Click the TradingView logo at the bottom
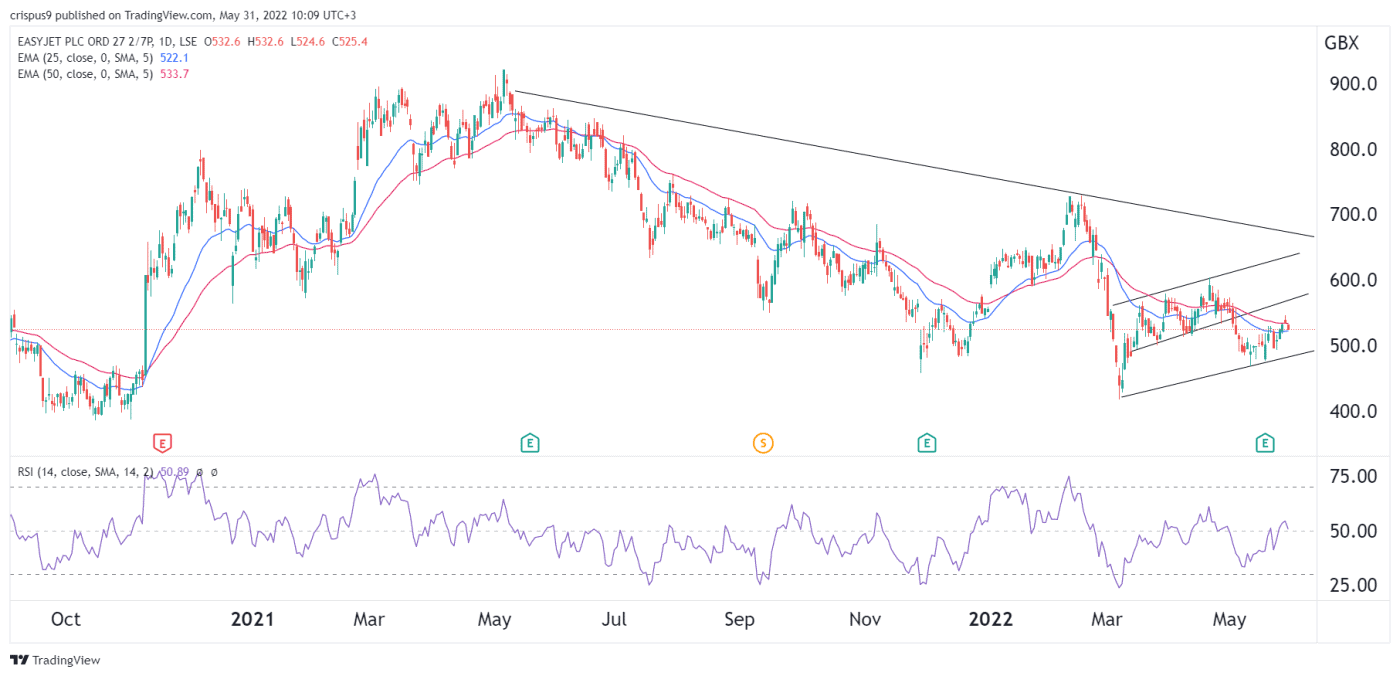Viewport: 1400px width, 676px height. (56, 660)
